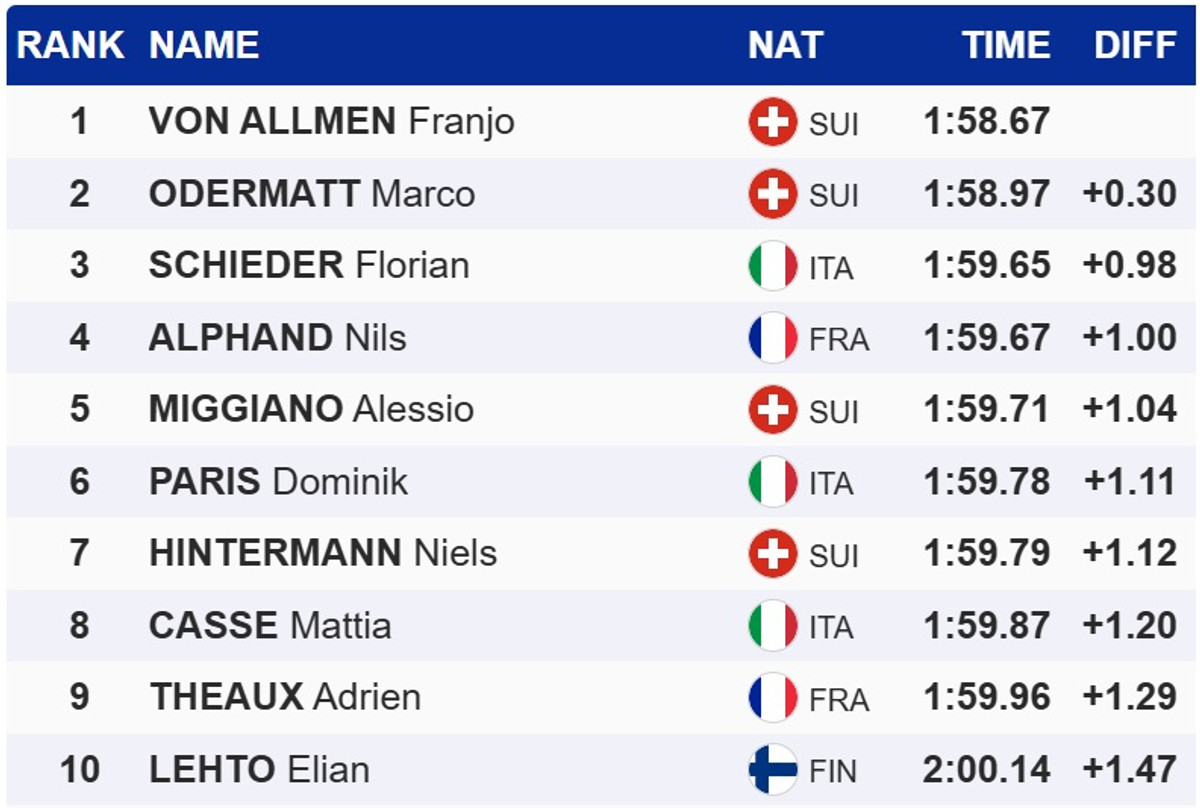Click MIGGIANO Alessio's name

tap(311, 410)
